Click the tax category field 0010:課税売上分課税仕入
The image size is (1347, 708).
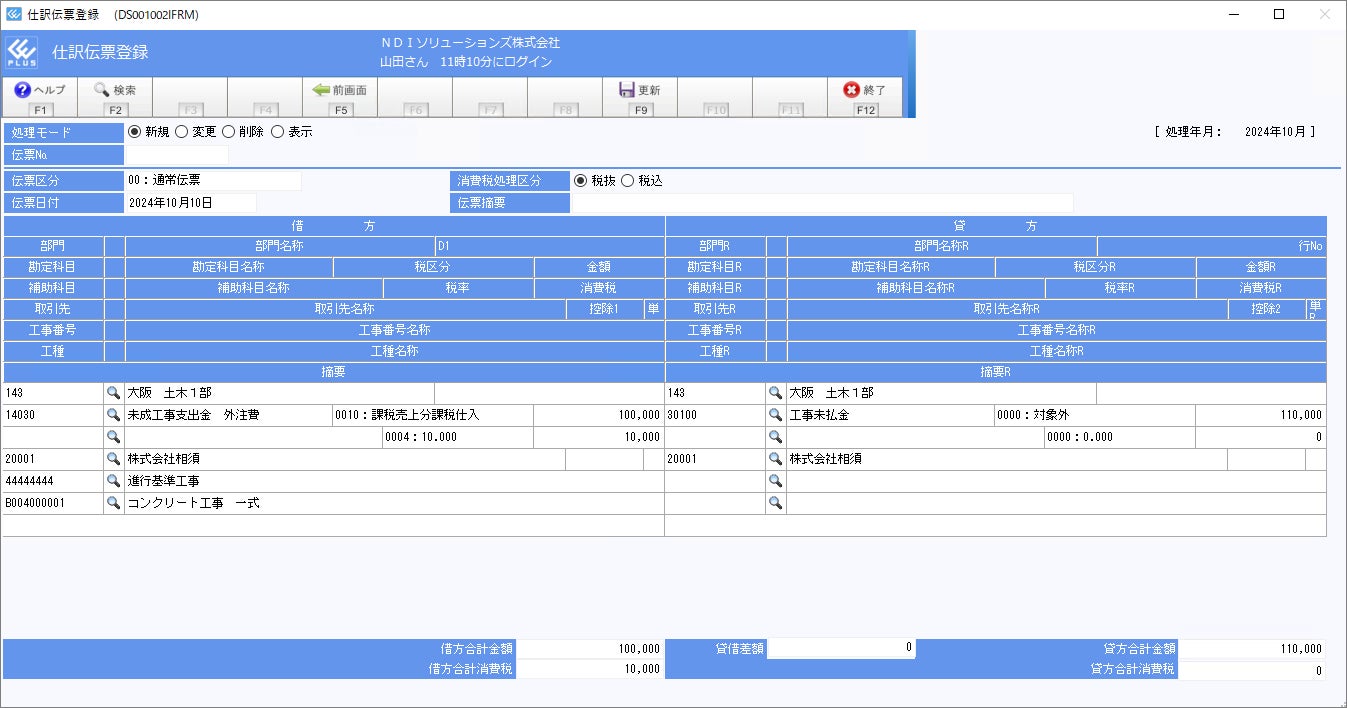click(x=432, y=415)
